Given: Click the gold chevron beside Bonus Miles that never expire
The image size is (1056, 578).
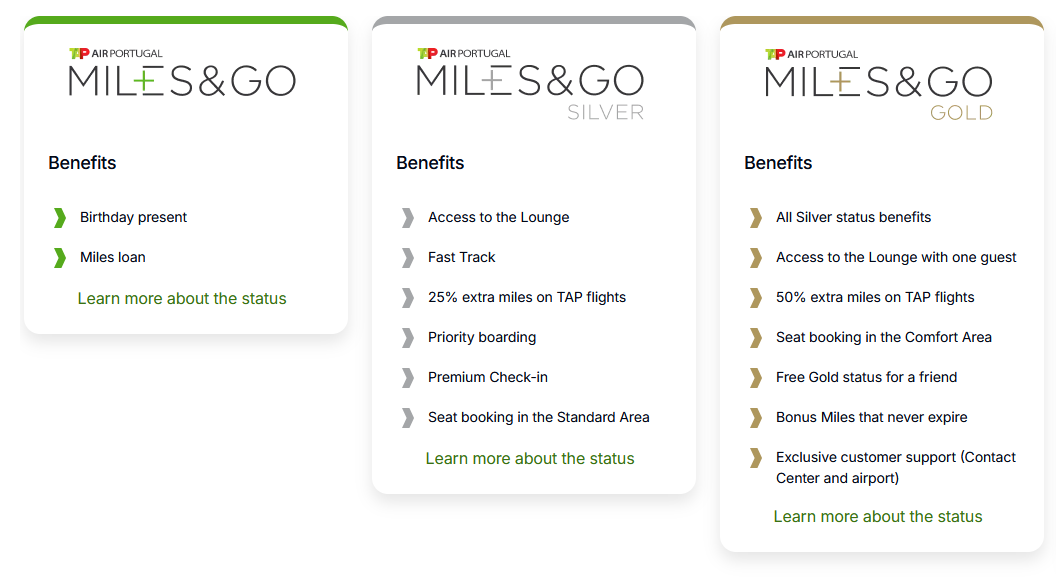Looking at the screenshot, I should pos(756,417).
